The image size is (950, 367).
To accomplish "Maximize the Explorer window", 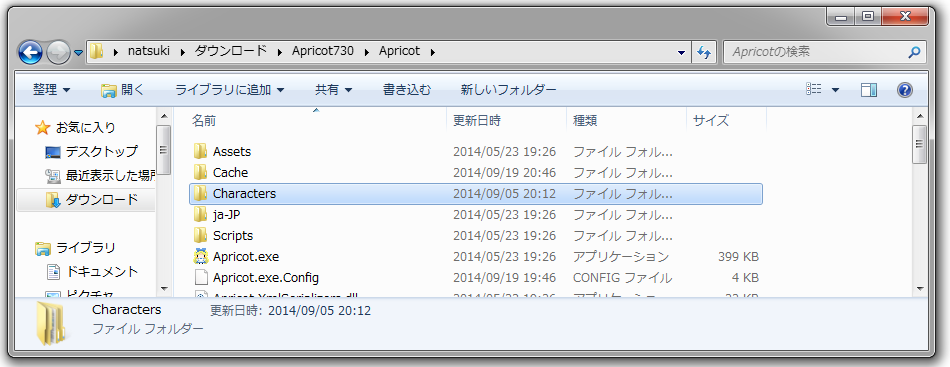I will [x=868, y=17].
